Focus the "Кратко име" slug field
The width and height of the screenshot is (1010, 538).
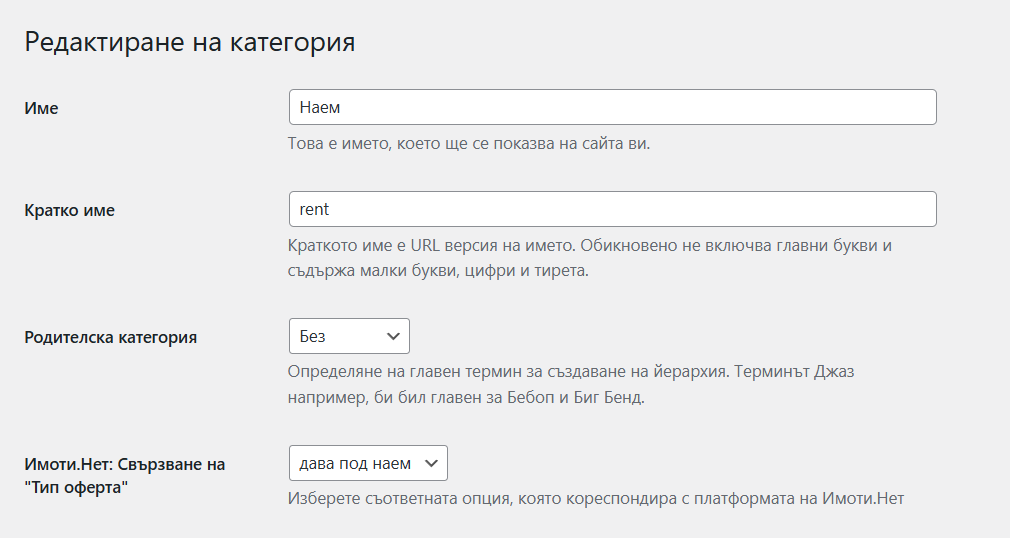coord(611,209)
